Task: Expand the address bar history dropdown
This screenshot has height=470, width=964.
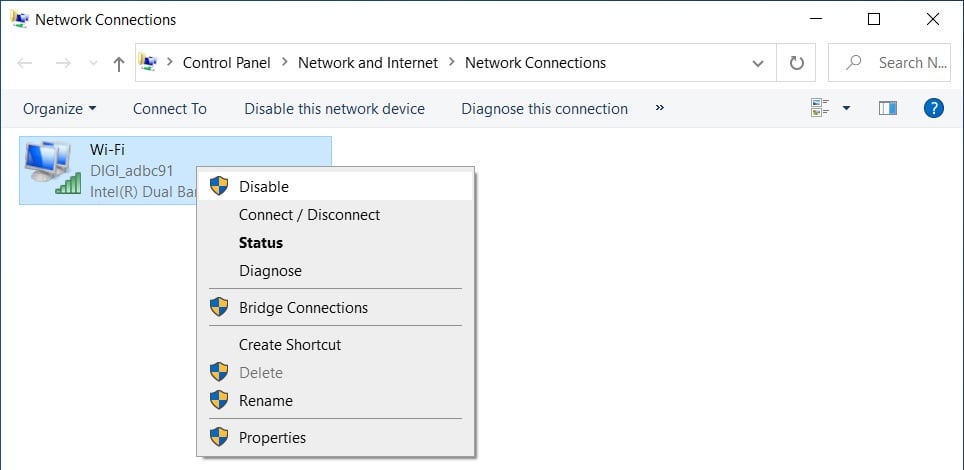Action: [758, 63]
